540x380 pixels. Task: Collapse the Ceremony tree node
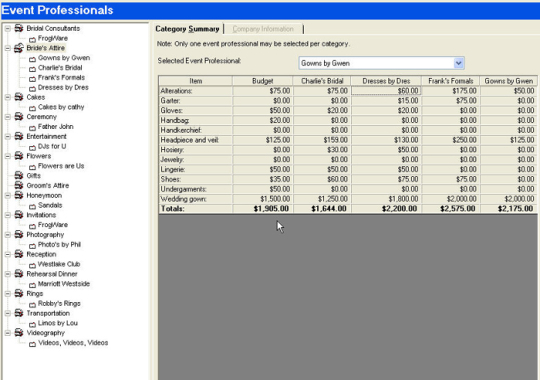[x=8, y=117]
